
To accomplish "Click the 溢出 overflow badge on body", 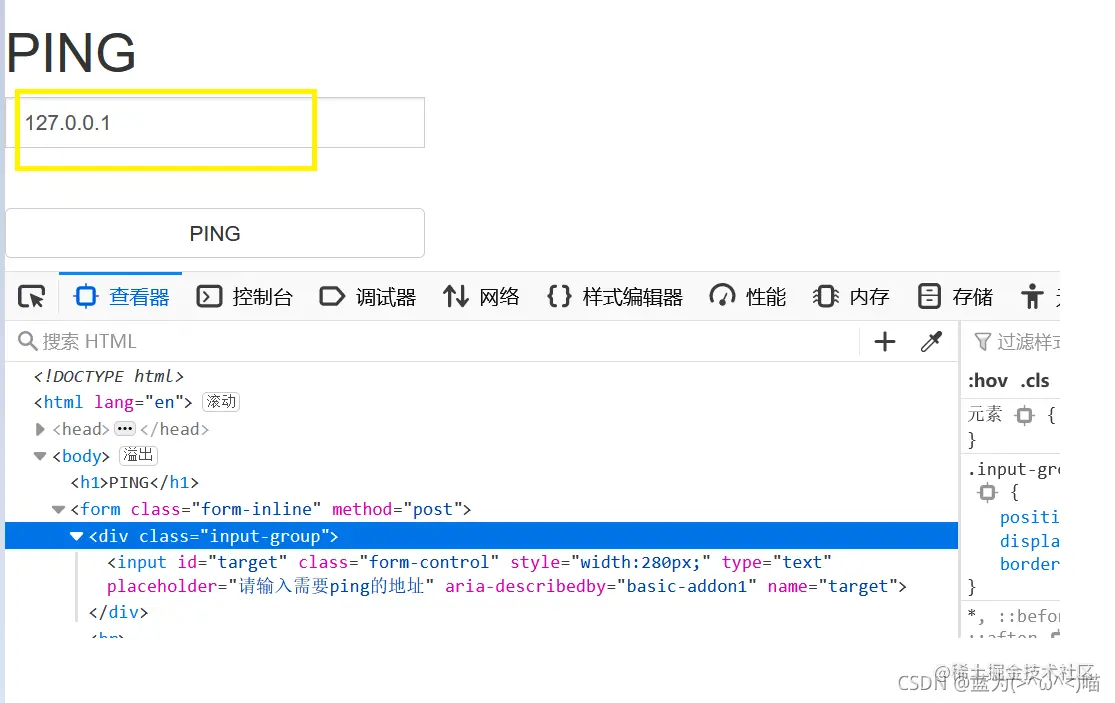I will click(x=138, y=455).
